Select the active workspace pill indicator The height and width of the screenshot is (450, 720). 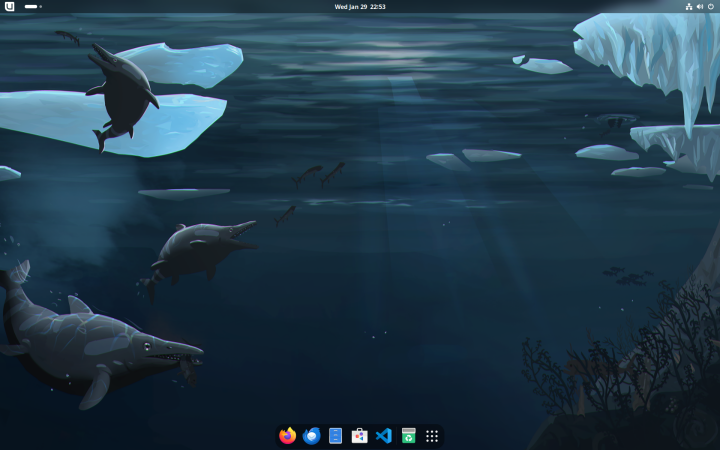pyautogui.click(x=31, y=6)
